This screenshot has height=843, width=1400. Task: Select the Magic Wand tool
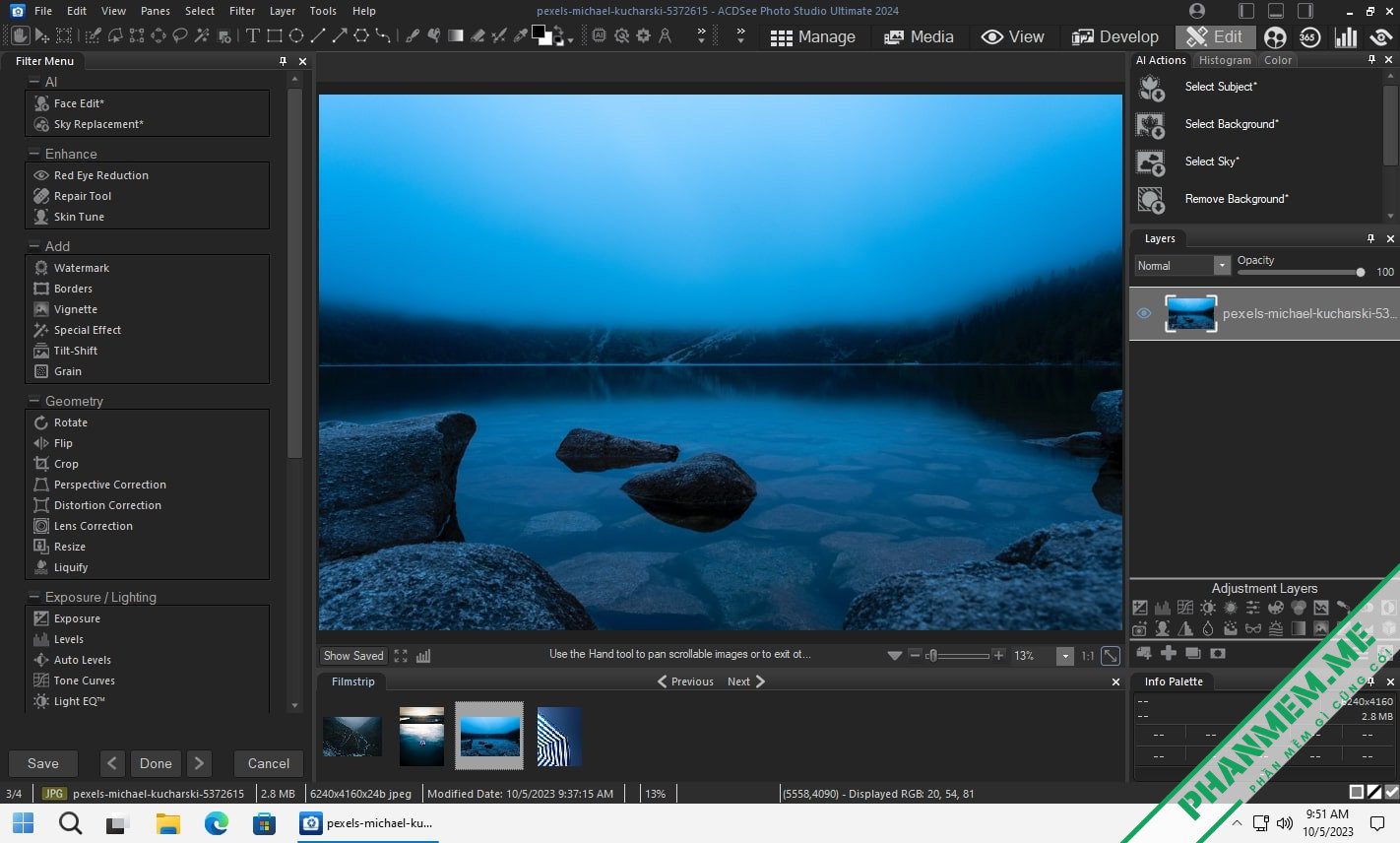coord(202,36)
